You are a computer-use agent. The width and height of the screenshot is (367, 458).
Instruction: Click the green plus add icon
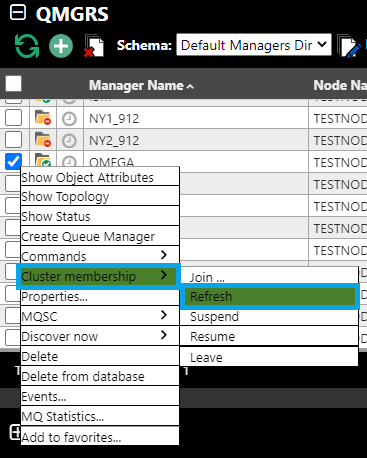pyautogui.click(x=61, y=46)
